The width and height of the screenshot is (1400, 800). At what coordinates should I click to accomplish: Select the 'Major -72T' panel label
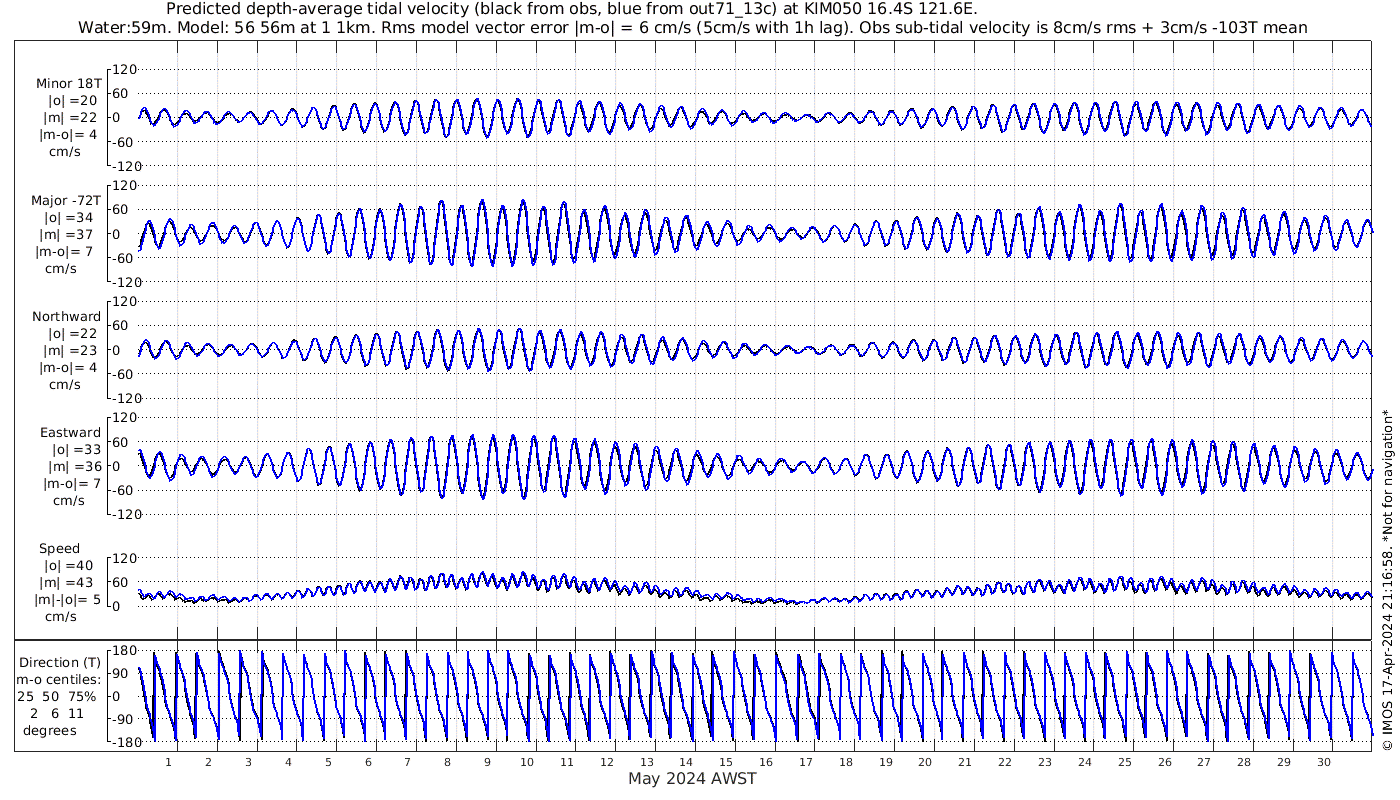point(66,200)
